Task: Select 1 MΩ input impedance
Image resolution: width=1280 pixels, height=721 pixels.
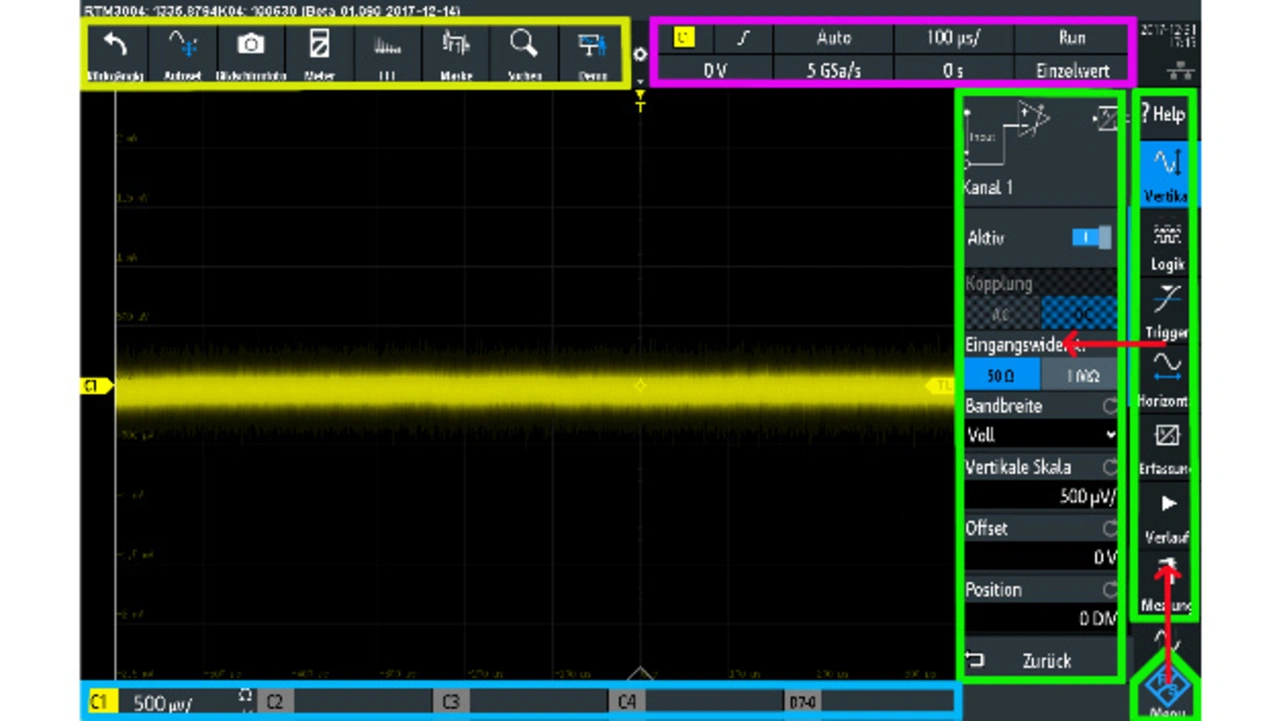Action: (x=1080, y=376)
